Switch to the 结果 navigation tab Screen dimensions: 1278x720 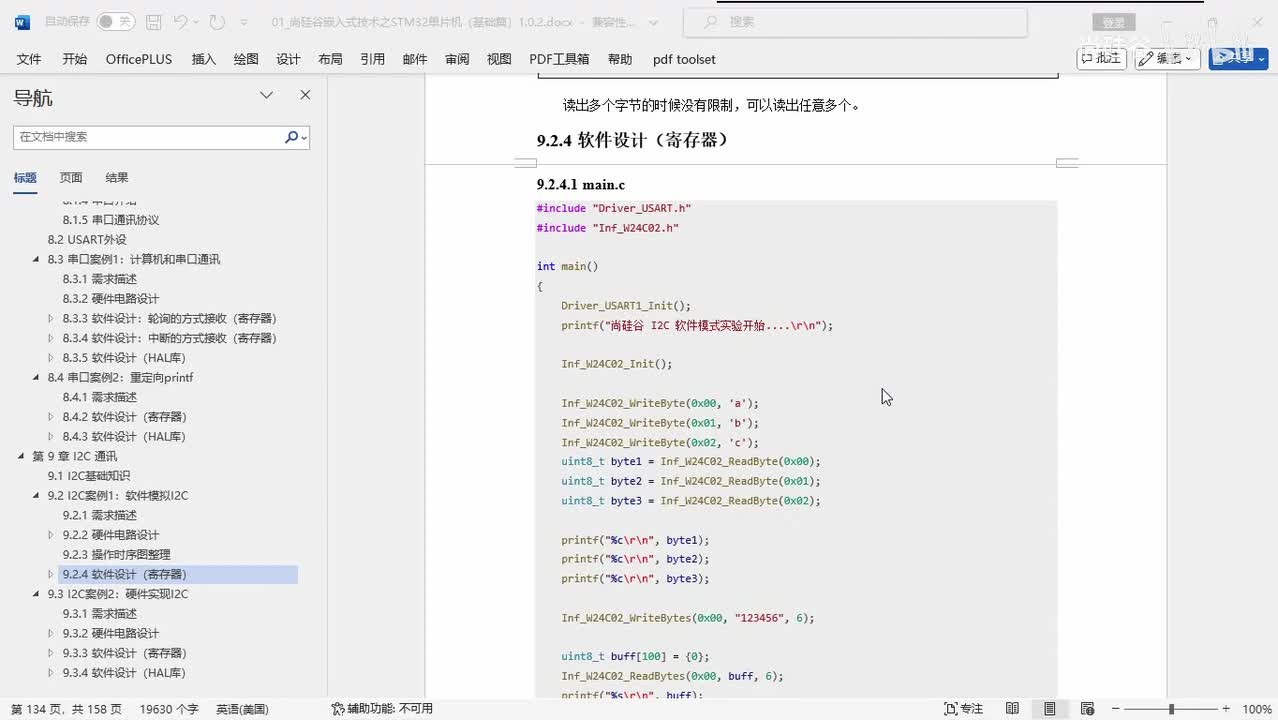coord(117,177)
